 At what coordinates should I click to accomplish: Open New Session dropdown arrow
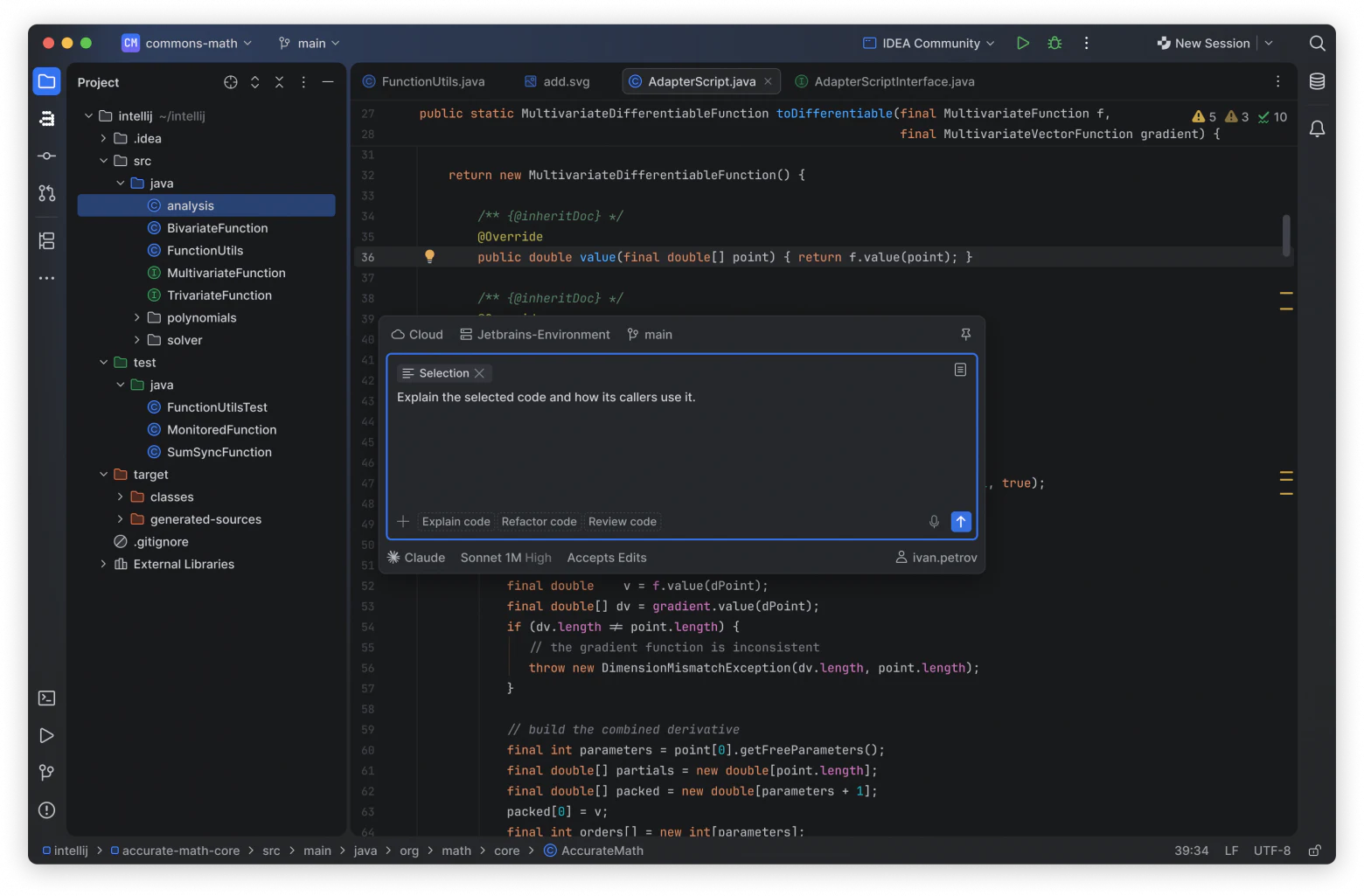[1269, 43]
